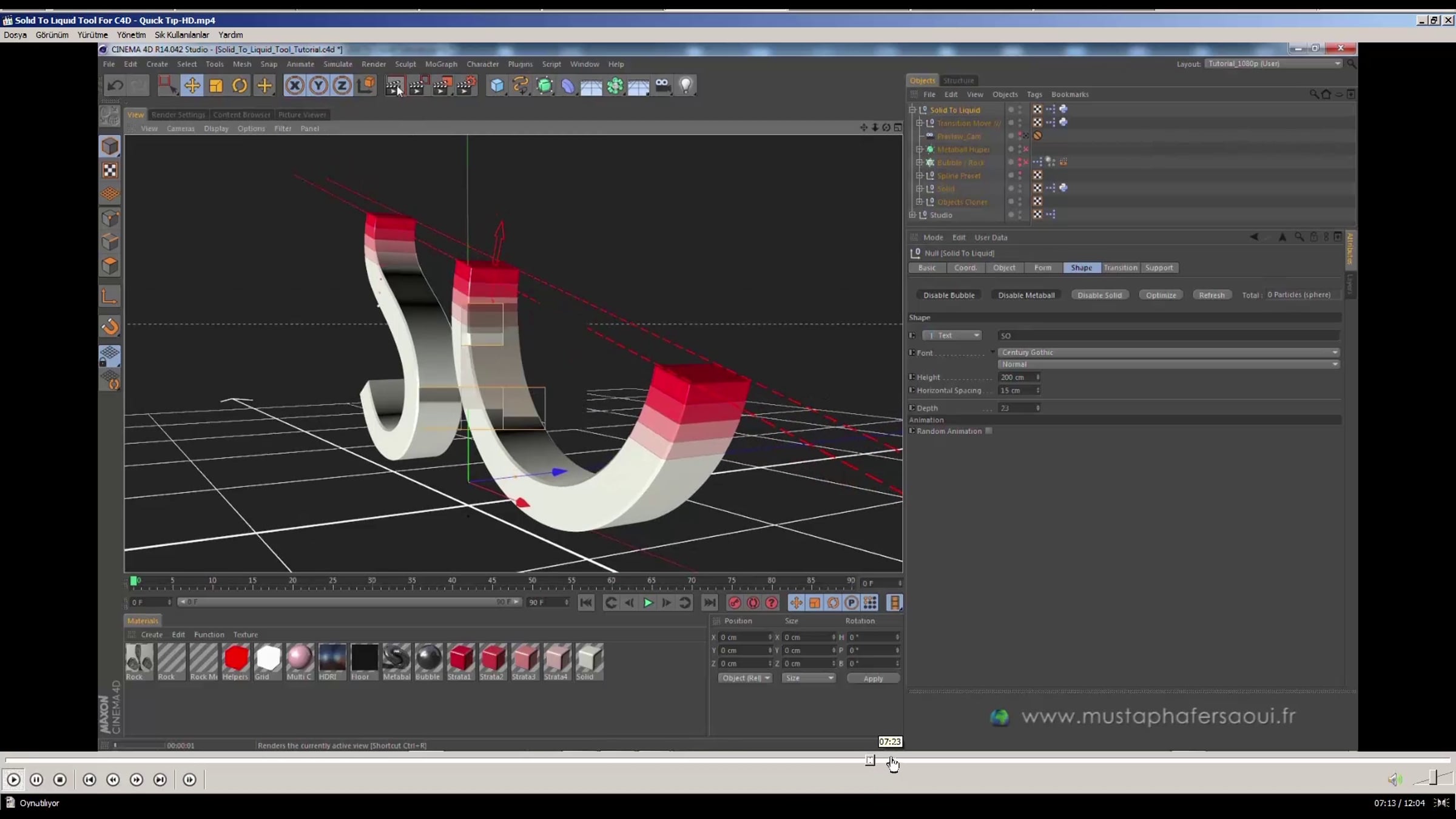The width and height of the screenshot is (1456, 819).
Task: Select the Move tool in toolbar
Action: pyautogui.click(x=192, y=86)
